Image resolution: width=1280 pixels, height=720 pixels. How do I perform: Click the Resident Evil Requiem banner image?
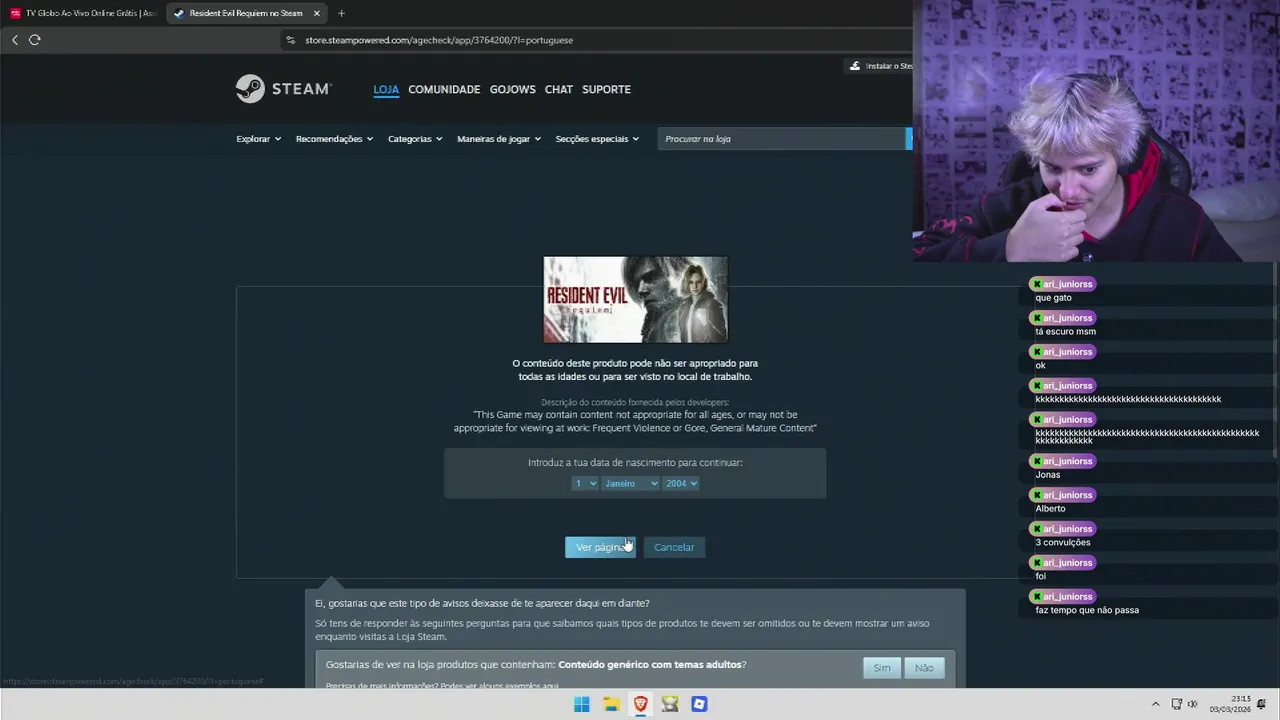pyautogui.click(x=636, y=299)
